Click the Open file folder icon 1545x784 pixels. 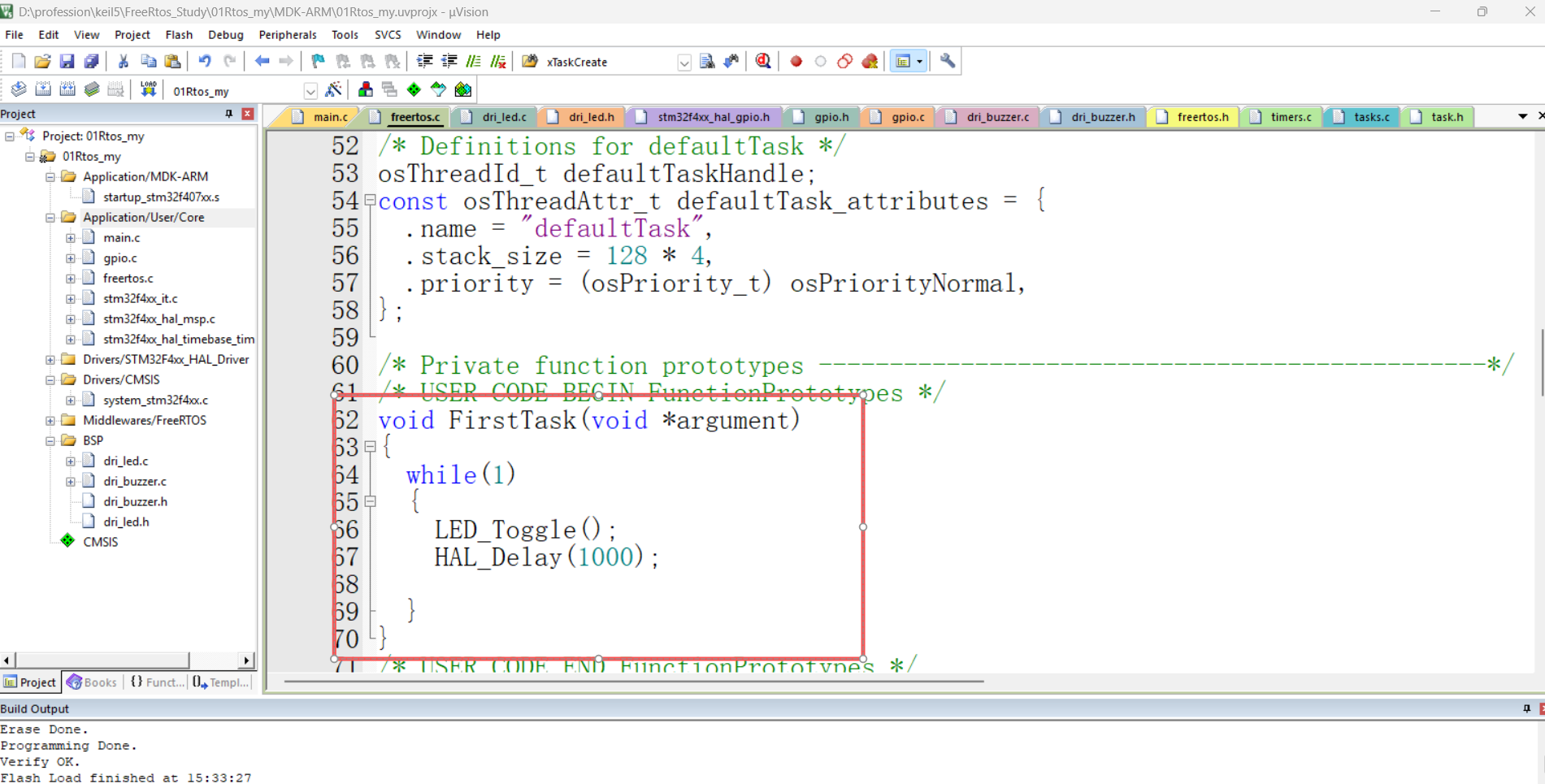[42, 62]
